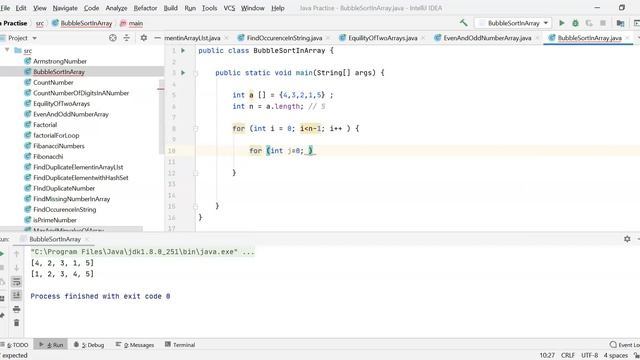This screenshot has width=640, height=360.
Task: Switch to EquilityOfTwoArrays.java tab
Action: point(382,38)
